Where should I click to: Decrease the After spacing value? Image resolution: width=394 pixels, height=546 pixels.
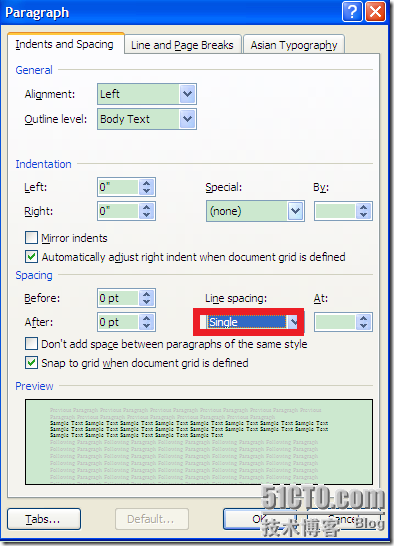pos(147,326)
